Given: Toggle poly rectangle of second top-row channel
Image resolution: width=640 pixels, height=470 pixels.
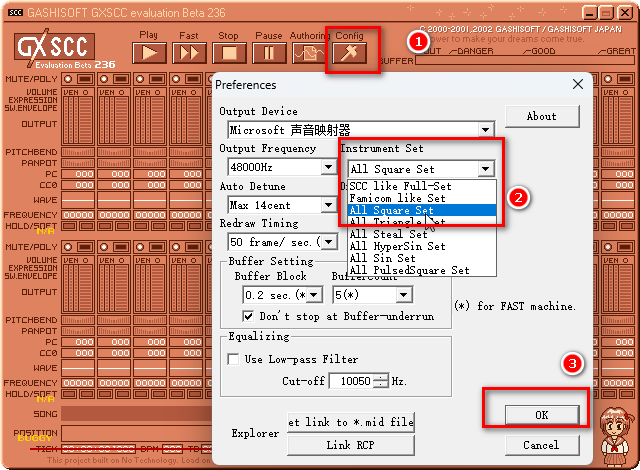Looking at the screenshot, I should pos(121,79).
